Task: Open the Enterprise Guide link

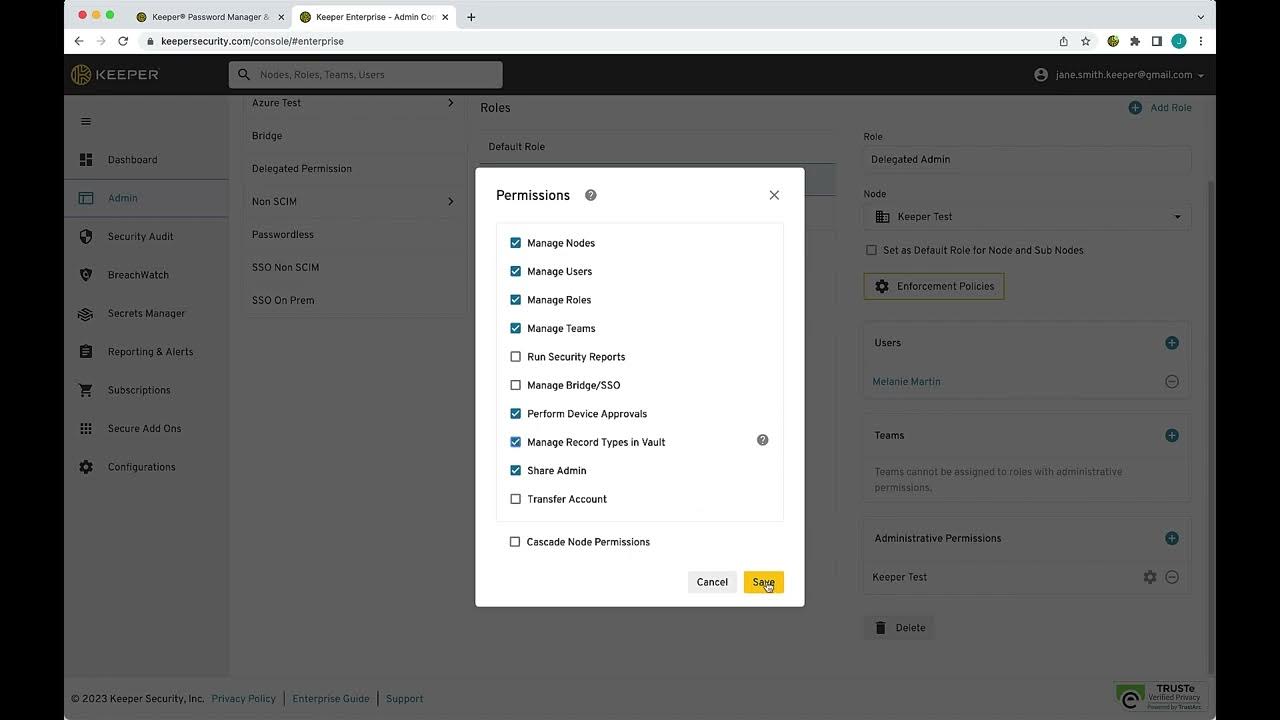Action: [330, 699]
